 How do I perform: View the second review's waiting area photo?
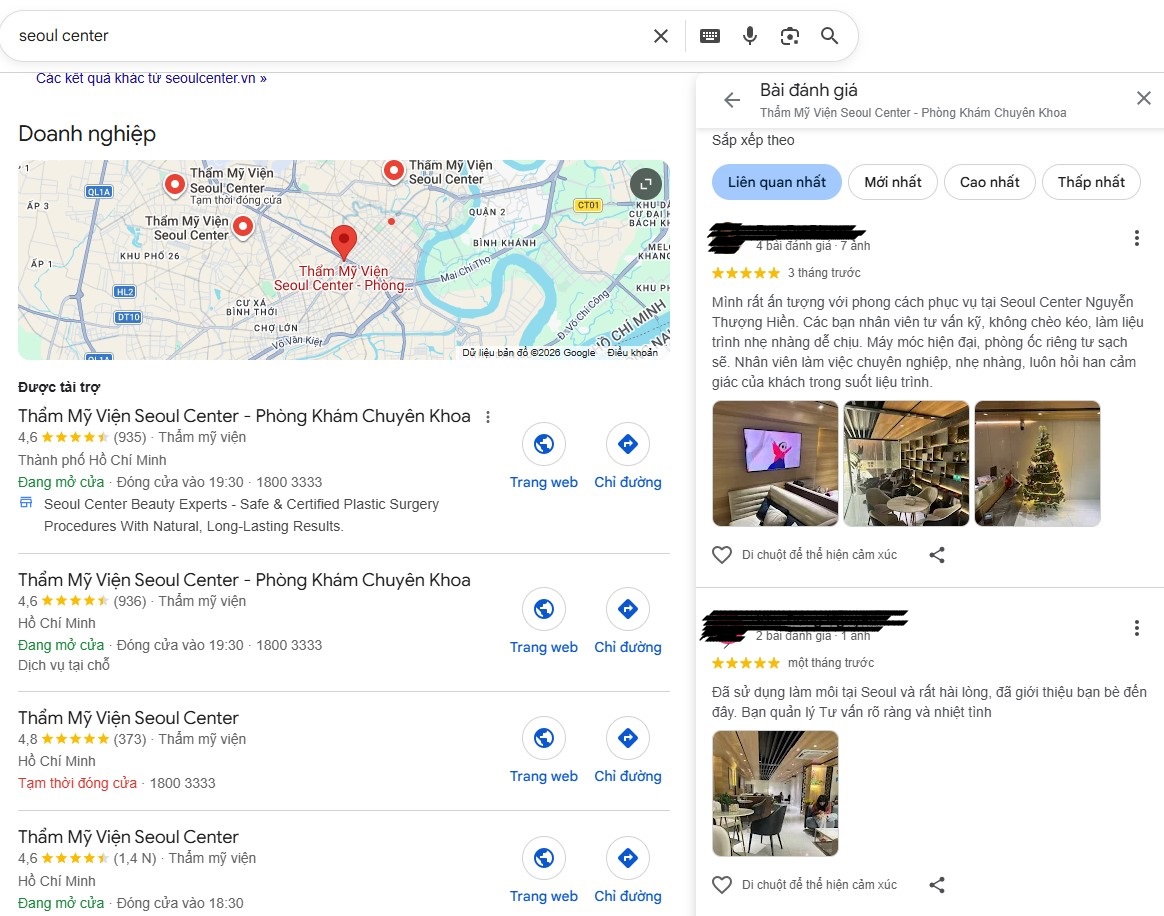775,794
